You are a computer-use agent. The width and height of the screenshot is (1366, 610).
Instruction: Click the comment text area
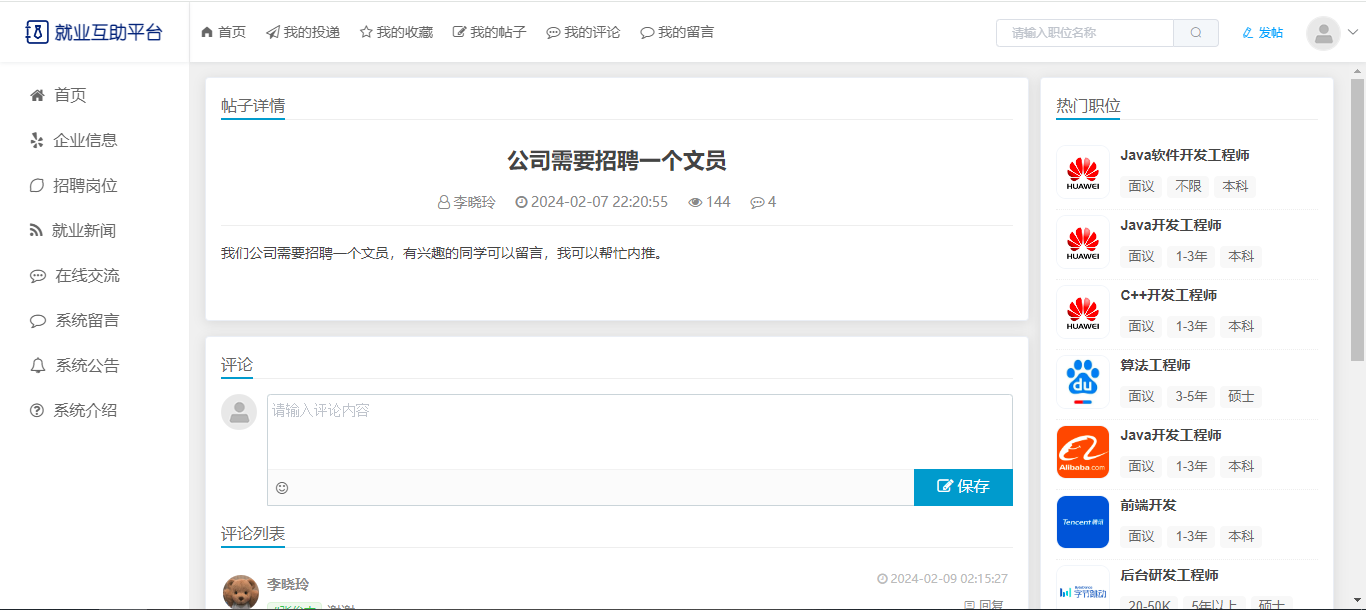[640, 432]
